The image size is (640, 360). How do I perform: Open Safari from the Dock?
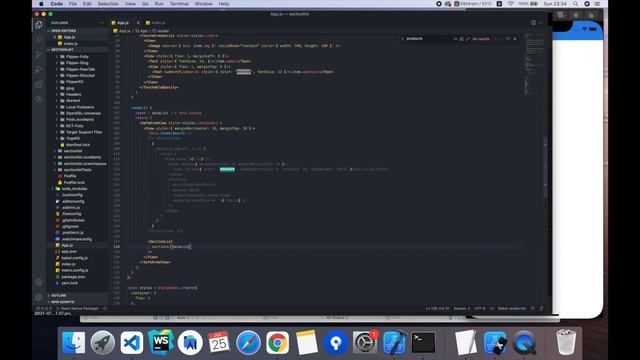(x=248, y=342)
